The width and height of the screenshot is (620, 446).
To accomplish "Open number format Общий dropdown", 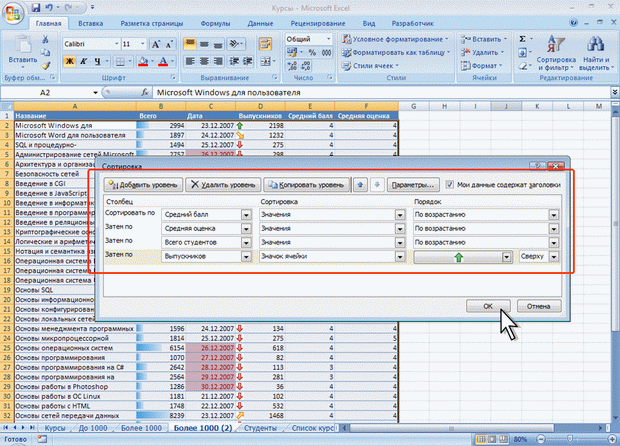I will point(328,39).
